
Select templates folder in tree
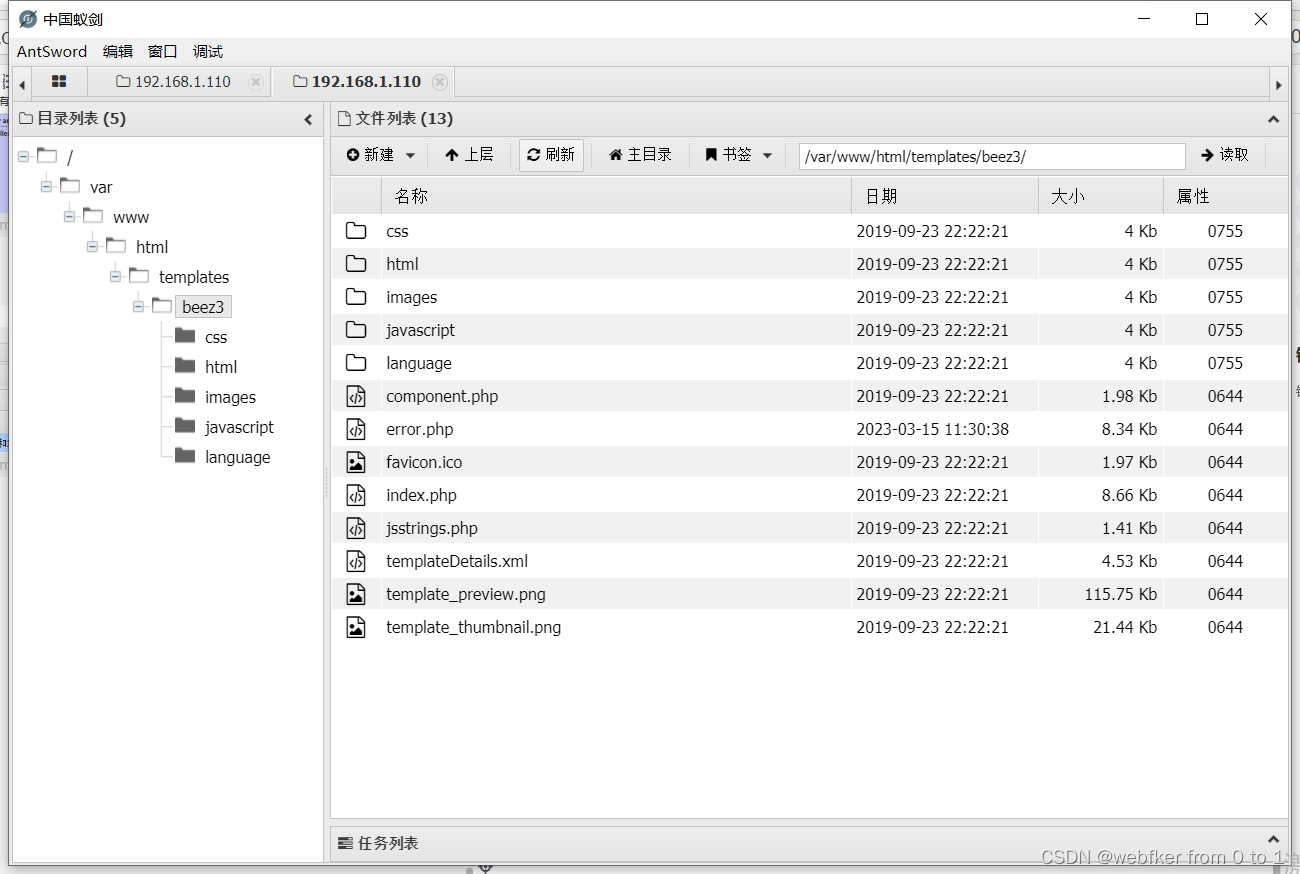click(x=194, y=277)
